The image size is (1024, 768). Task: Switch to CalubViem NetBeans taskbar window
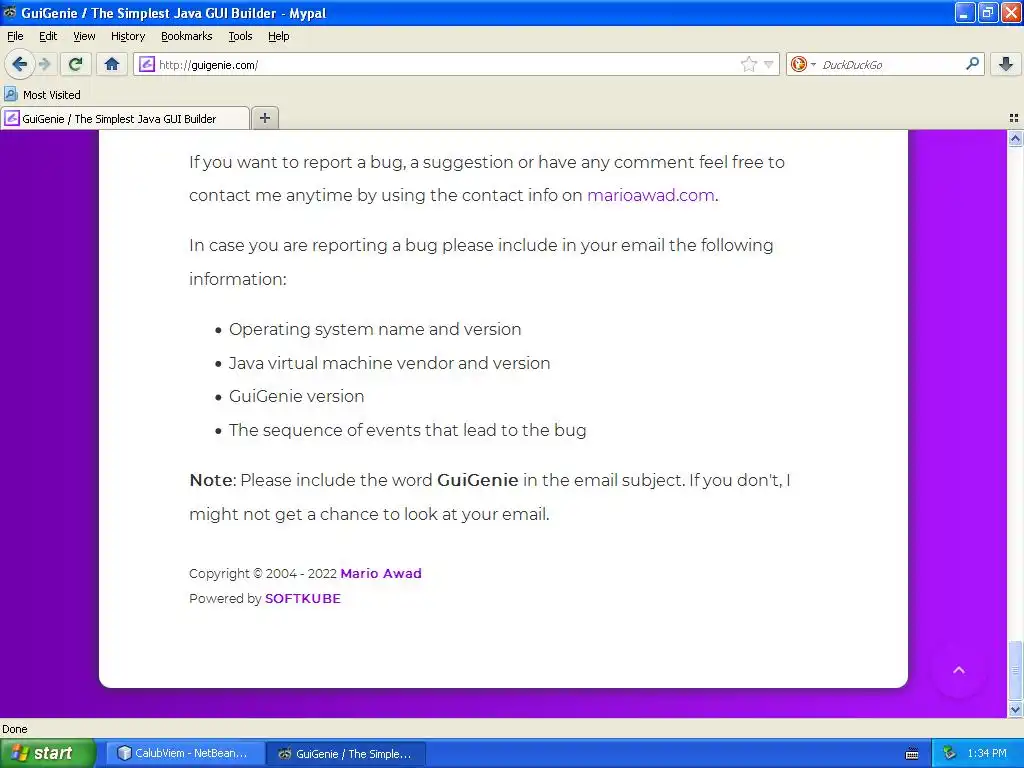[184, 753]
